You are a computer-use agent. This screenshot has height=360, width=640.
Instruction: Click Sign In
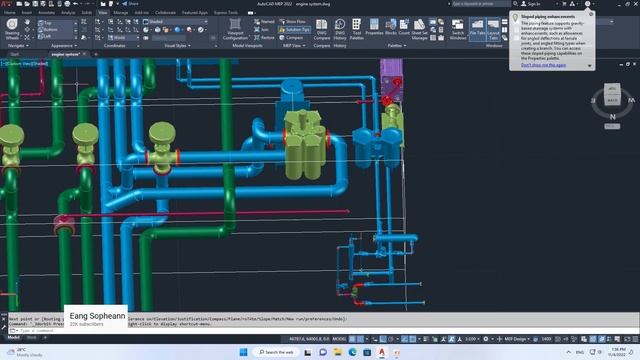click(531, 4)
